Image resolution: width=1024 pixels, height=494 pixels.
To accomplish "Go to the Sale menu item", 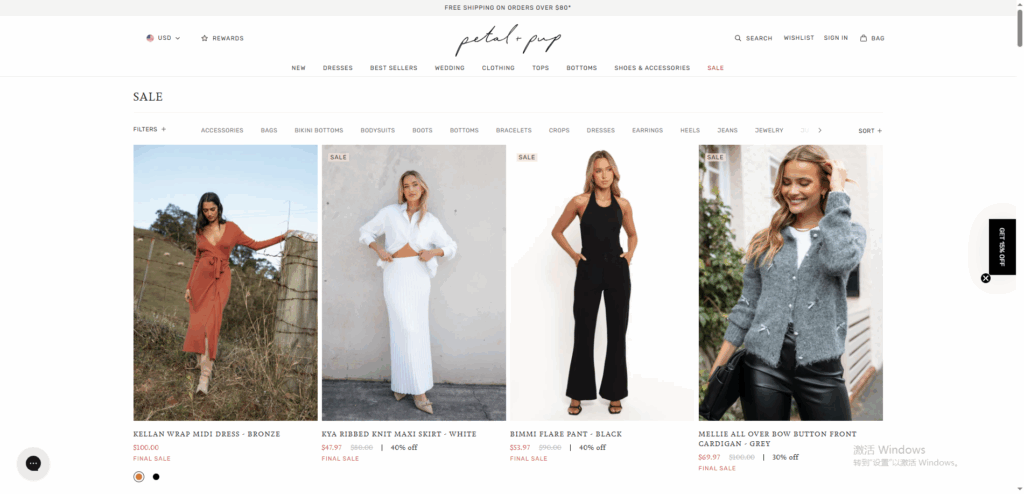I will pyautogui.click(x=715, y=68).
